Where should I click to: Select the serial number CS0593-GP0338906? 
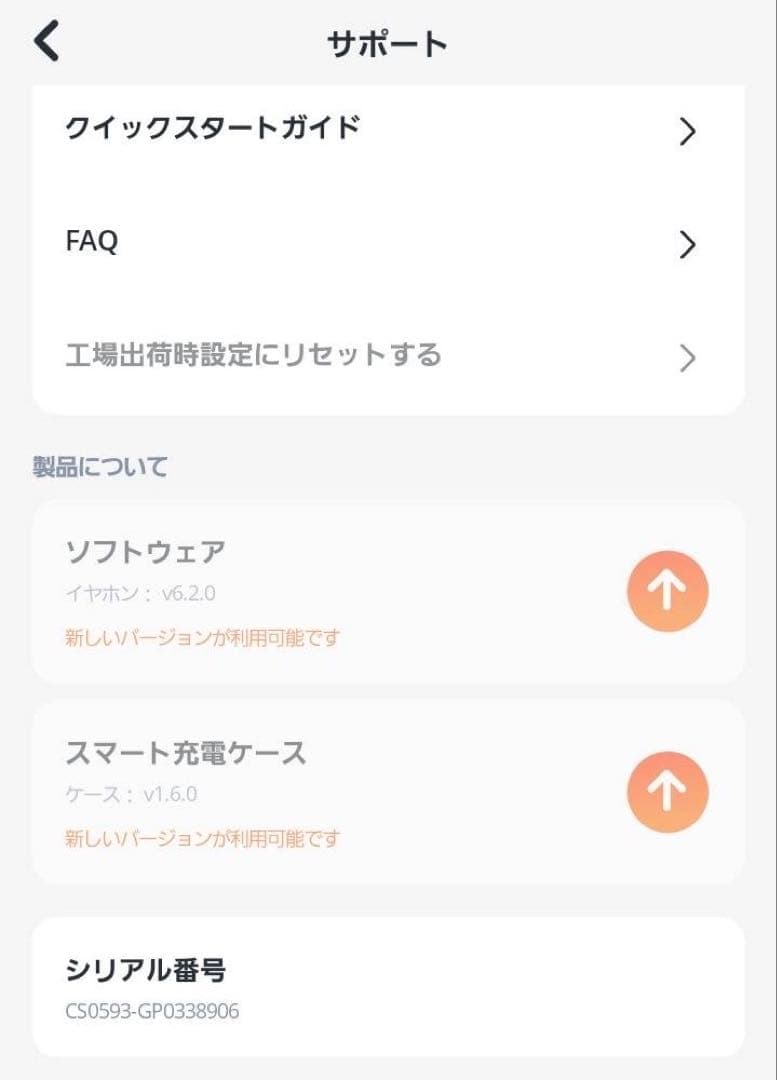152,1011
